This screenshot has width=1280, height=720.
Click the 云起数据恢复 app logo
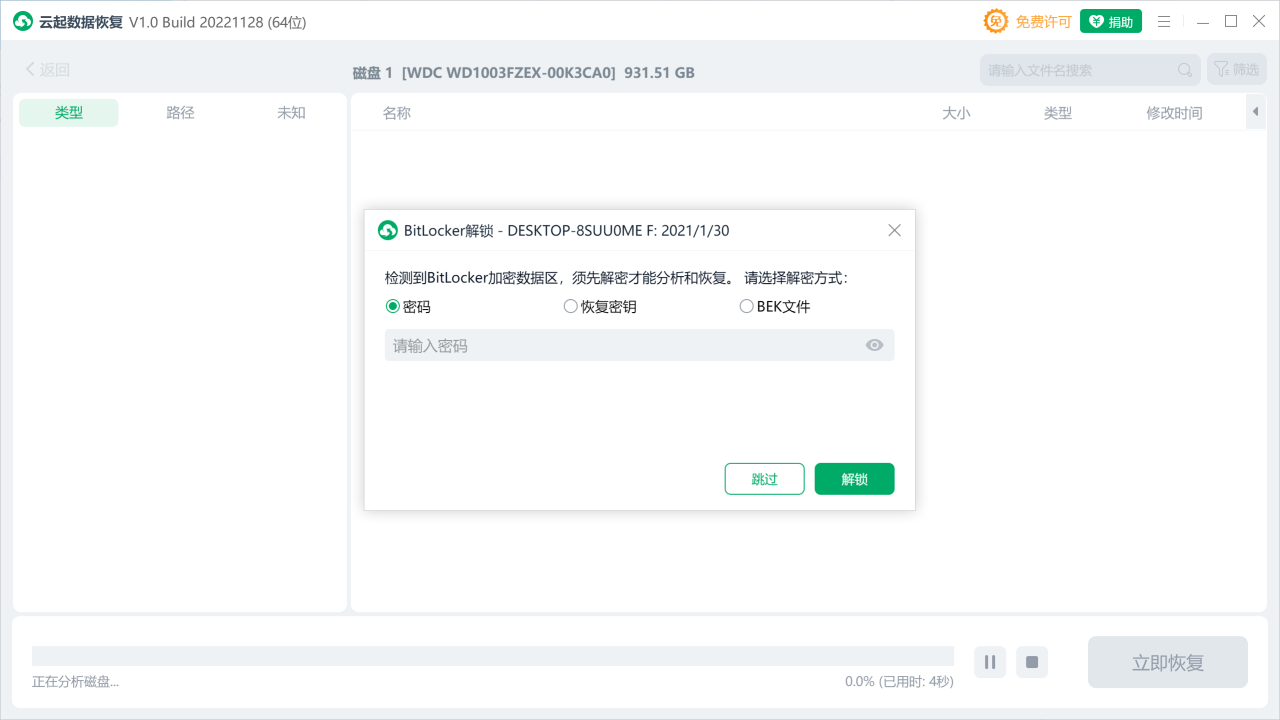(22, 20)
